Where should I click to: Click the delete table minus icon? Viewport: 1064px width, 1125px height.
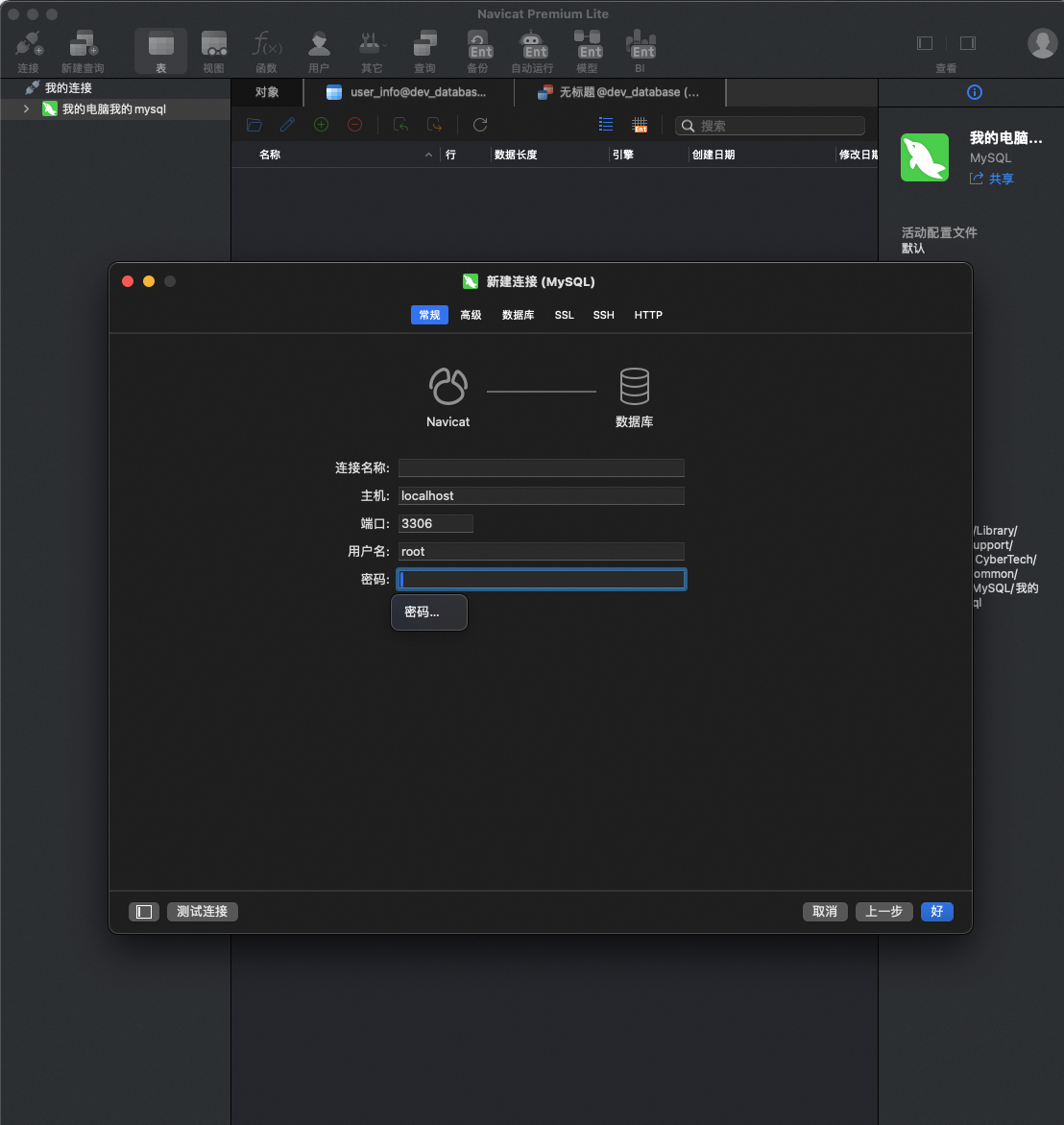pyautogui.click(x=354, y=125)
